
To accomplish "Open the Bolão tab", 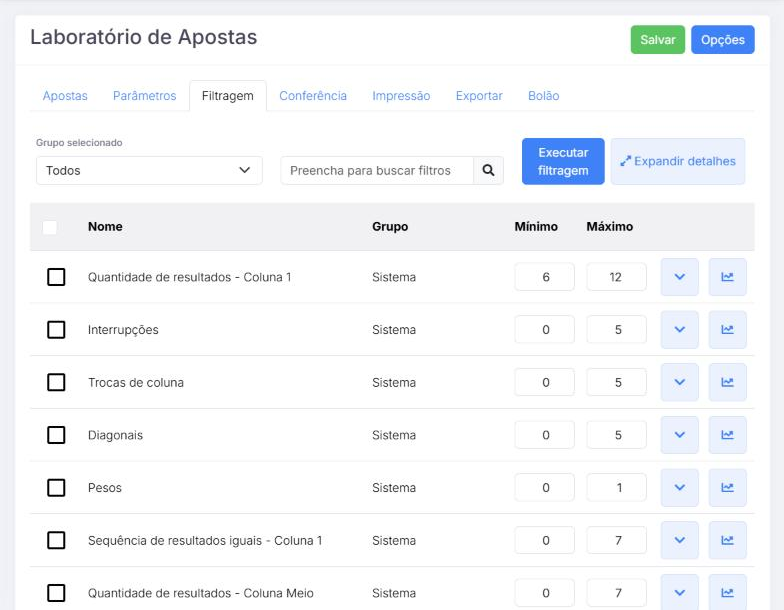I will pyautogui.click(x=544, y=96).
